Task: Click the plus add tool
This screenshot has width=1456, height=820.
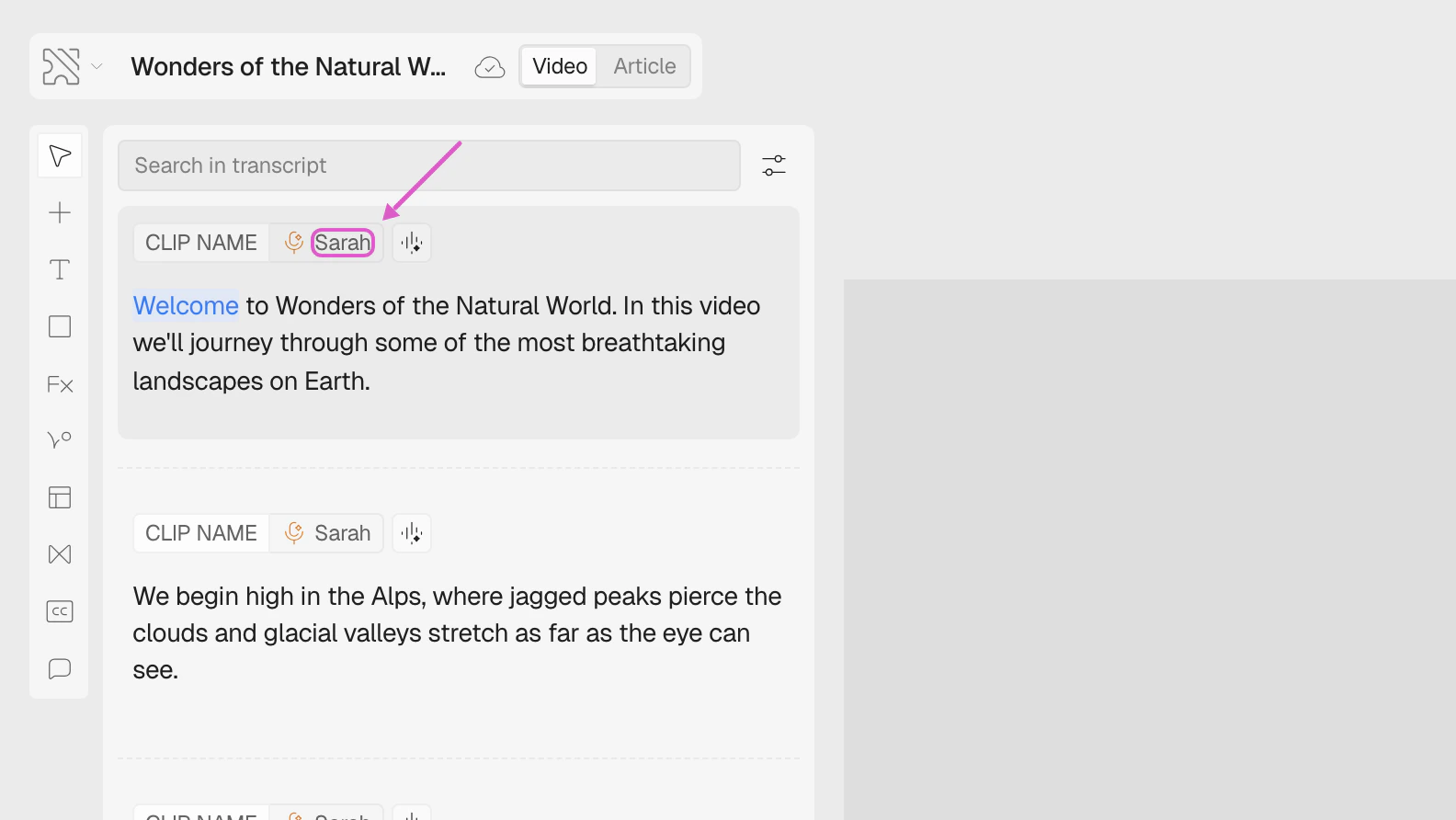Action: coord(60,212)
